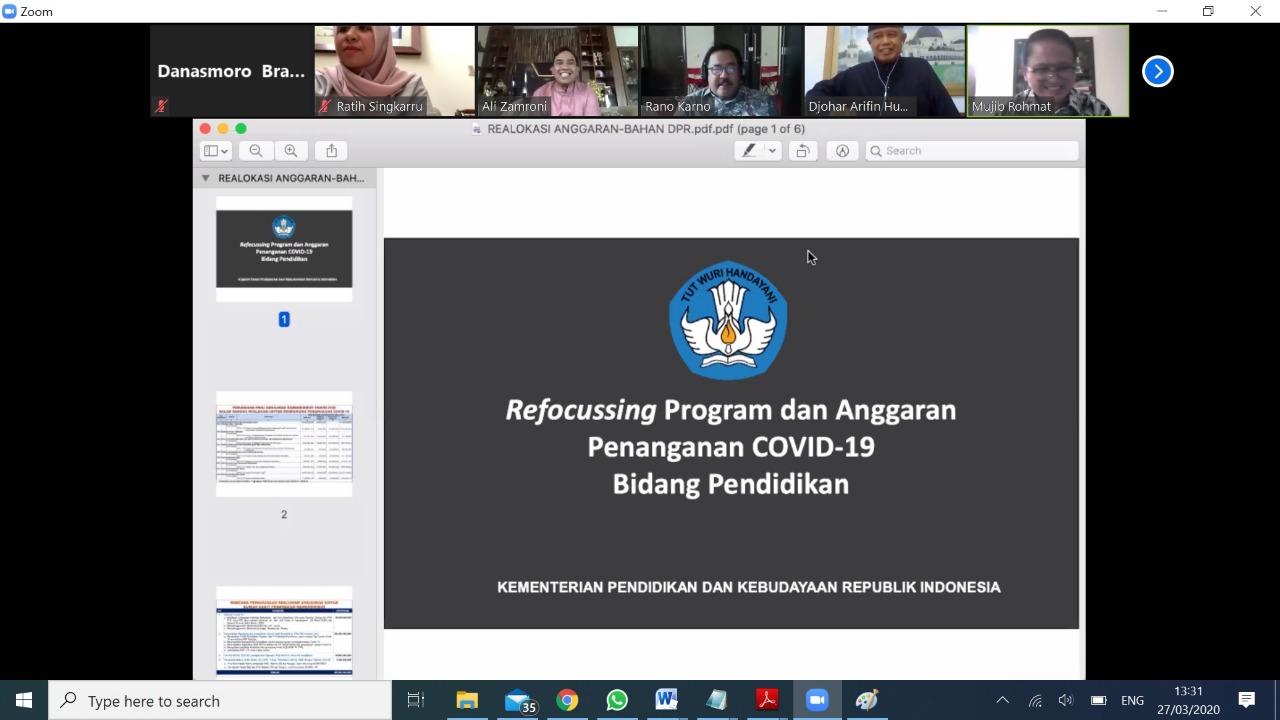The width and height of the screenshot is (1280, 720).
Task: Show next participants with blue arrow
Action: (x=1157, y=71)
